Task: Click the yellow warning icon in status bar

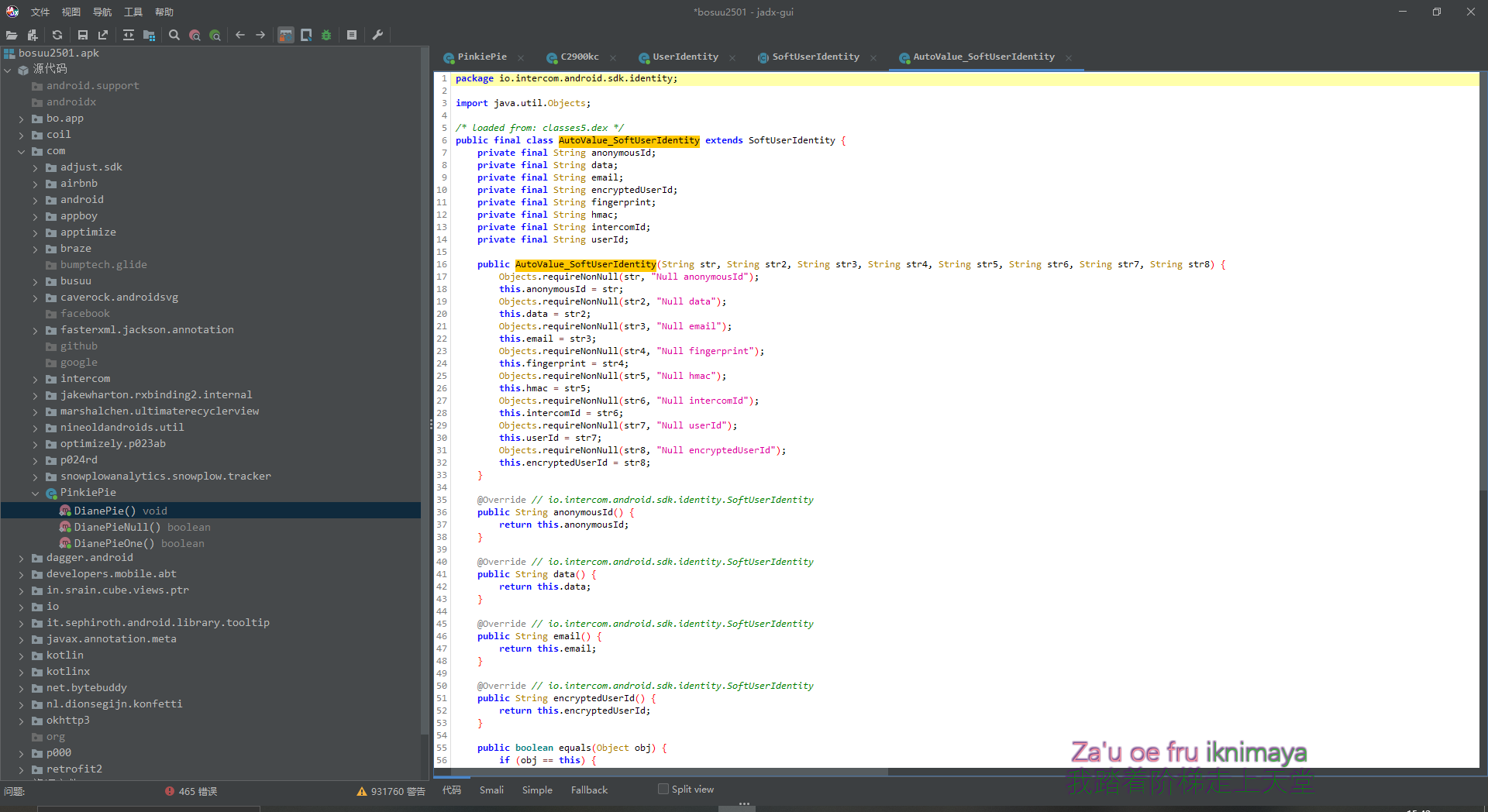Action: [x=361, y=791]
